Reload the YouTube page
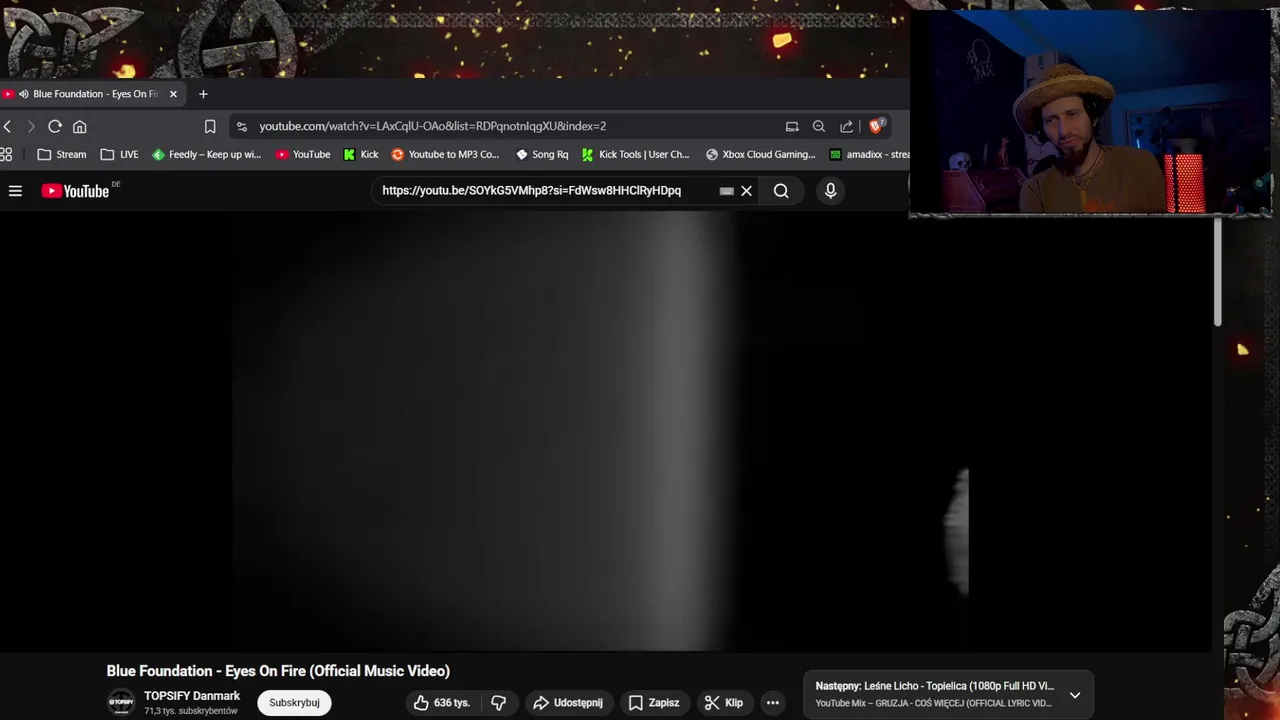The width and height of the screenshot is (1280, 720). 55,126
